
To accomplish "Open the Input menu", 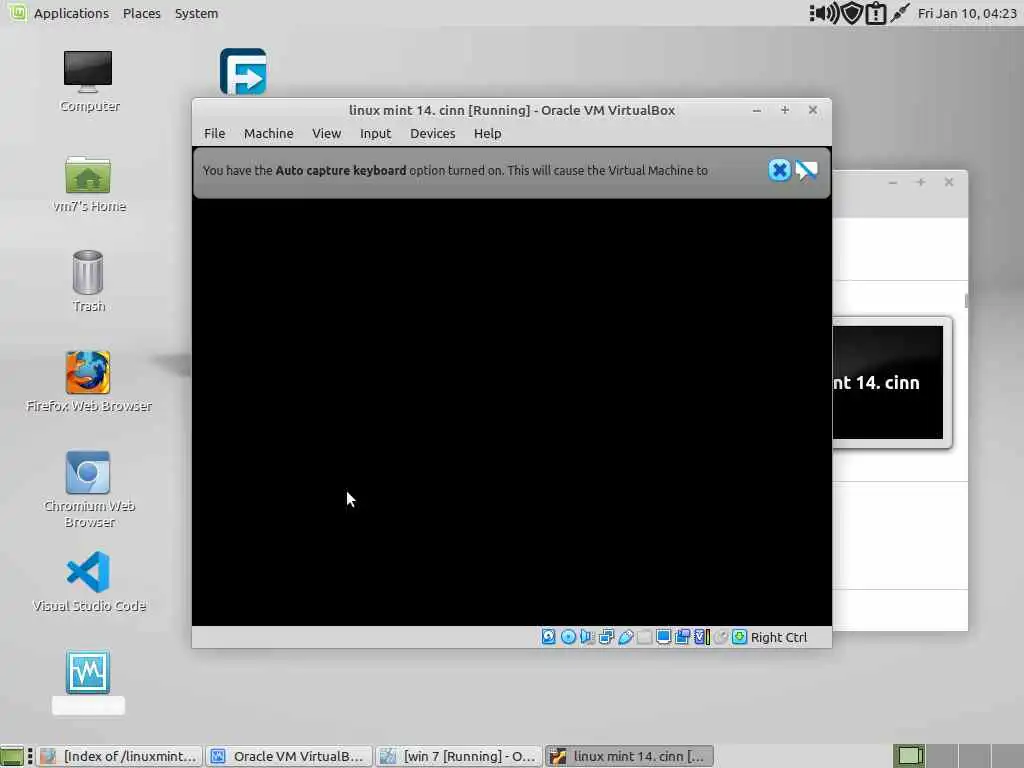I will pyautogui.click(x=376, y=133).
